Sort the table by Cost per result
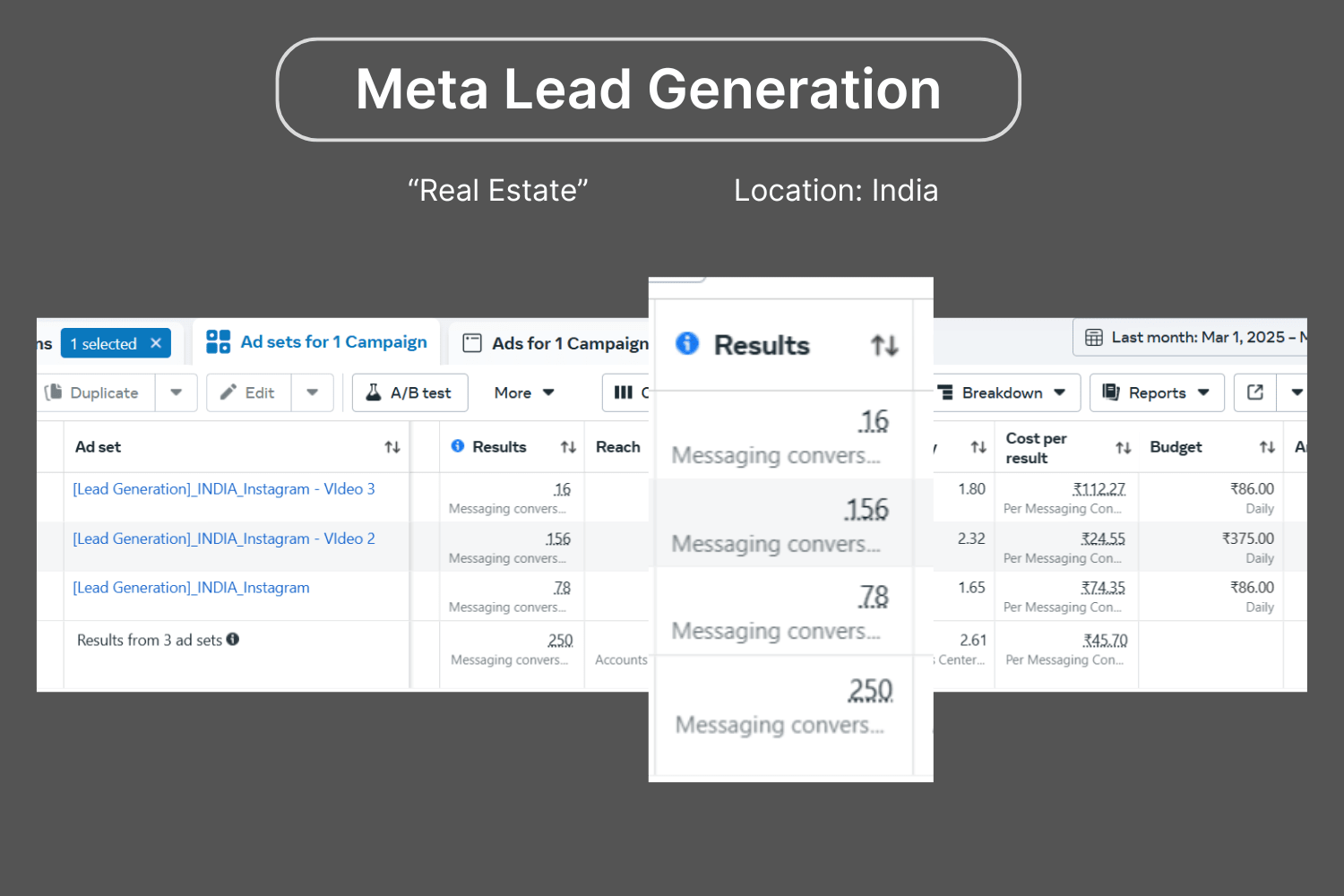The width and height of the screenshot is (1344, 896). click(1123, 448)
